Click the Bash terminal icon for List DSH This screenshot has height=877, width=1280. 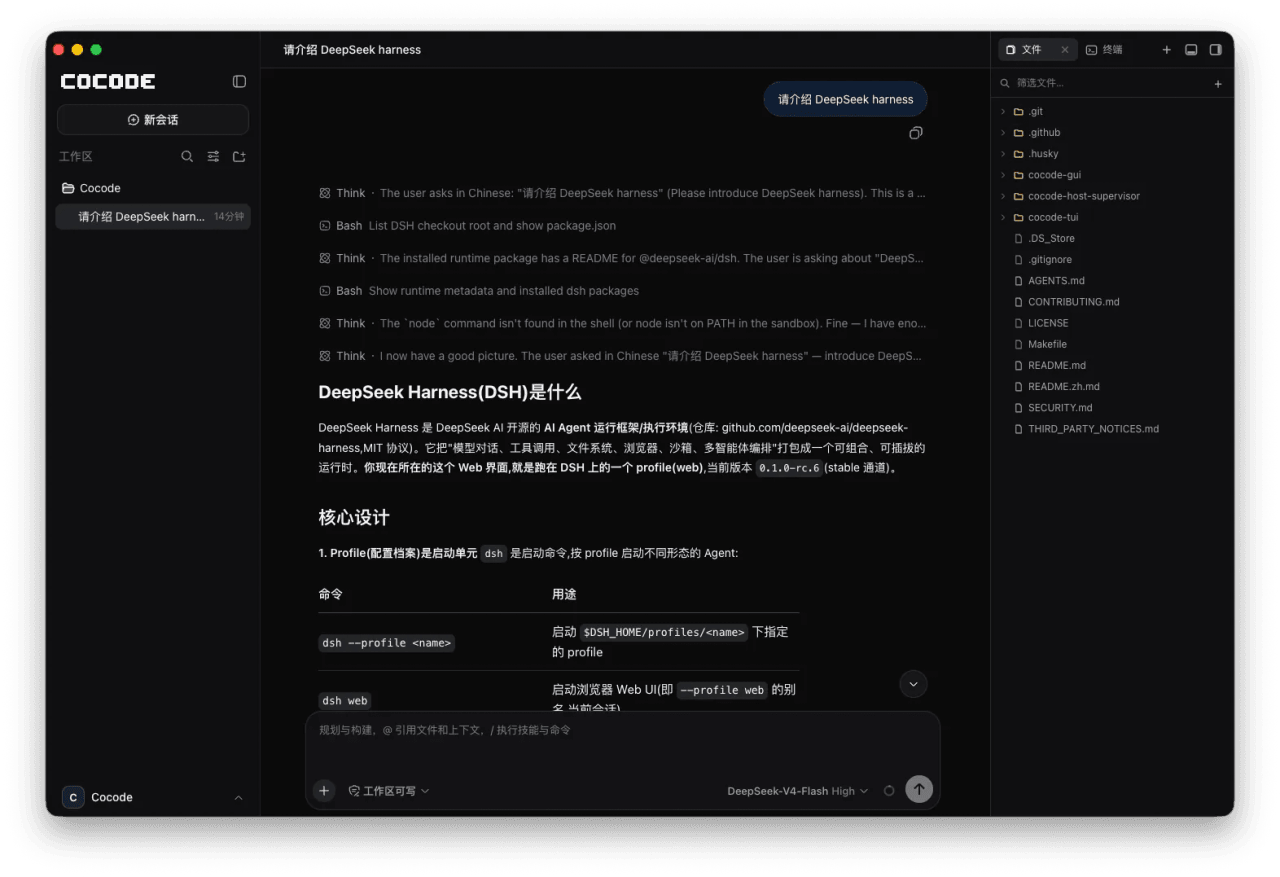point(325,226)
